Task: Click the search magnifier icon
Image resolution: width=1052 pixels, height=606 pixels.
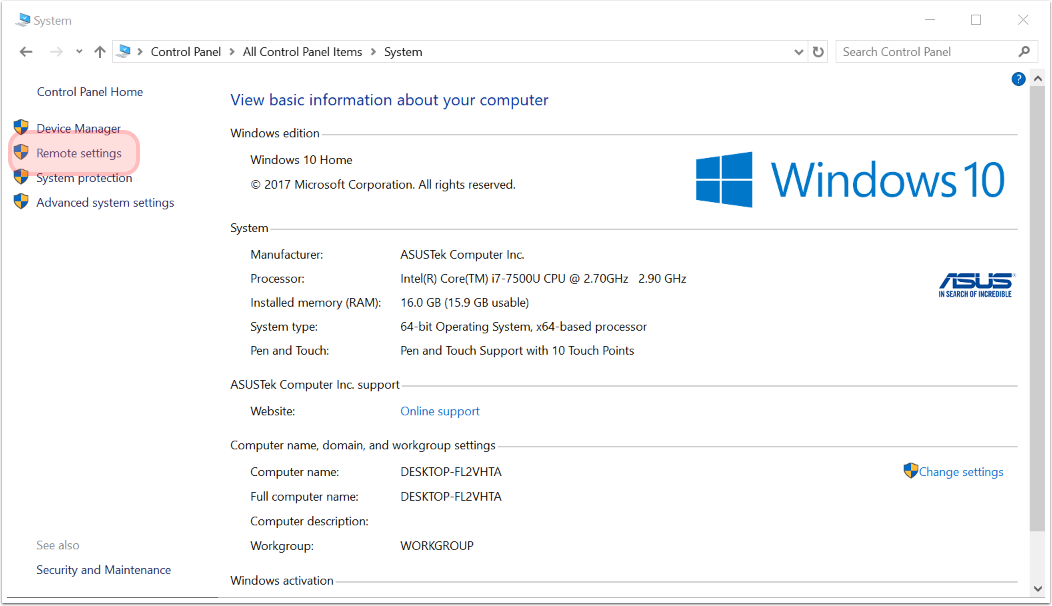Action: pos(1024,52)
